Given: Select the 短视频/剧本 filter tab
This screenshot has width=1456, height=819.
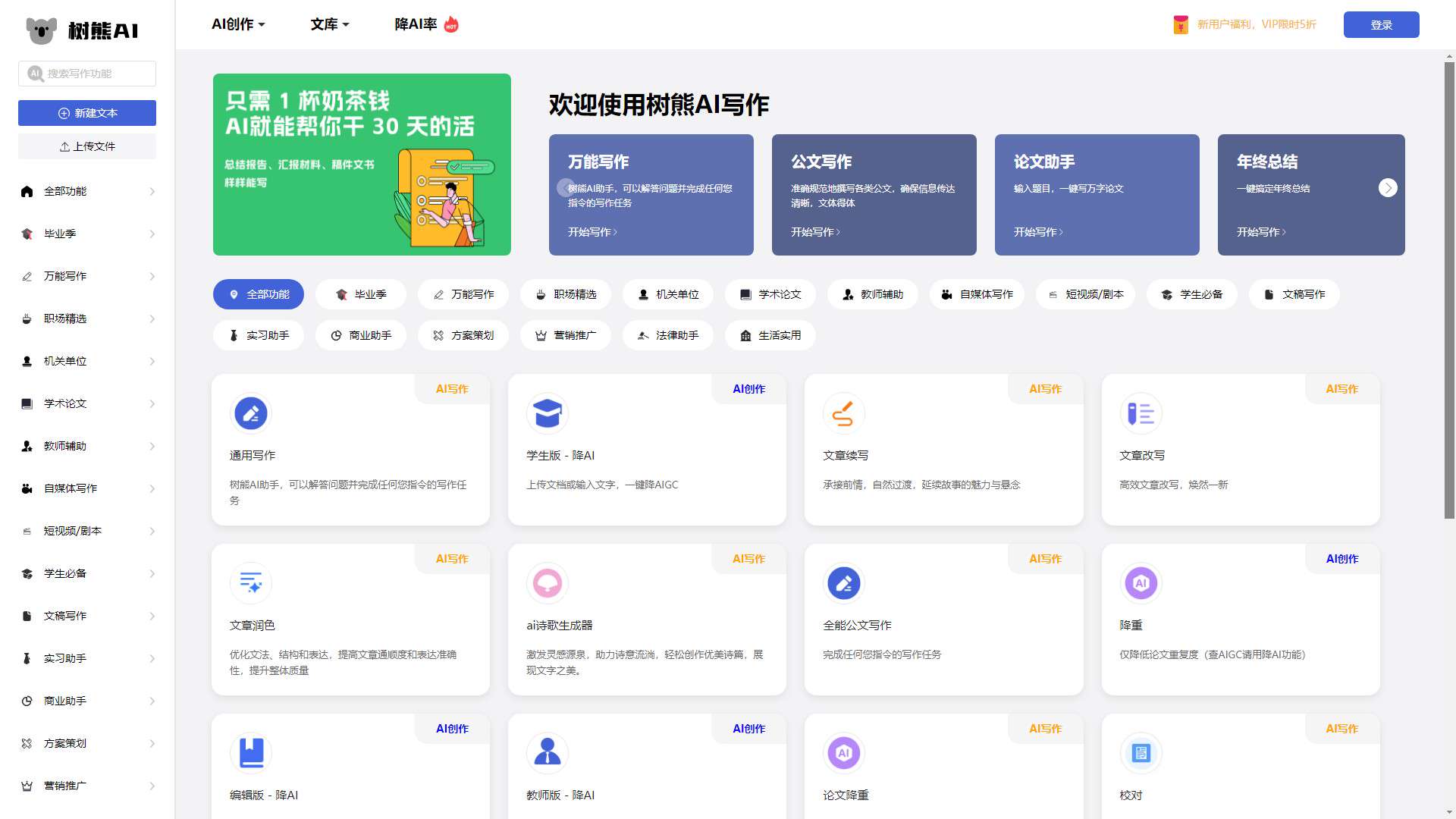Looking at the screenshot, I should click(1085, 294).
